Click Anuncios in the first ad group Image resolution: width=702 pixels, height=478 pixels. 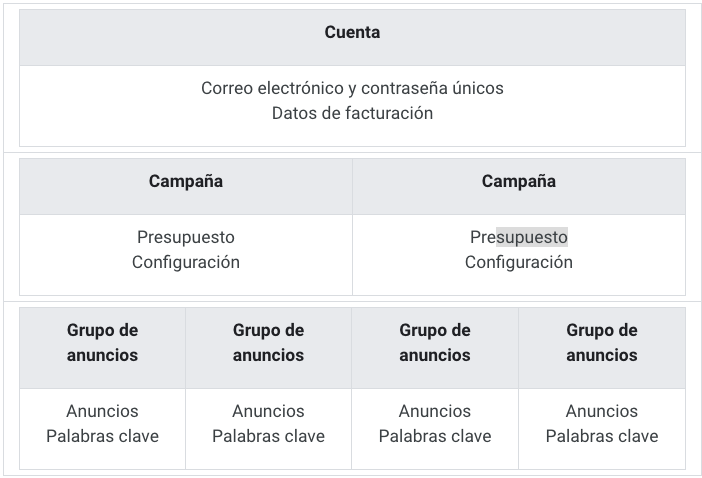click(x=102, y=411)
